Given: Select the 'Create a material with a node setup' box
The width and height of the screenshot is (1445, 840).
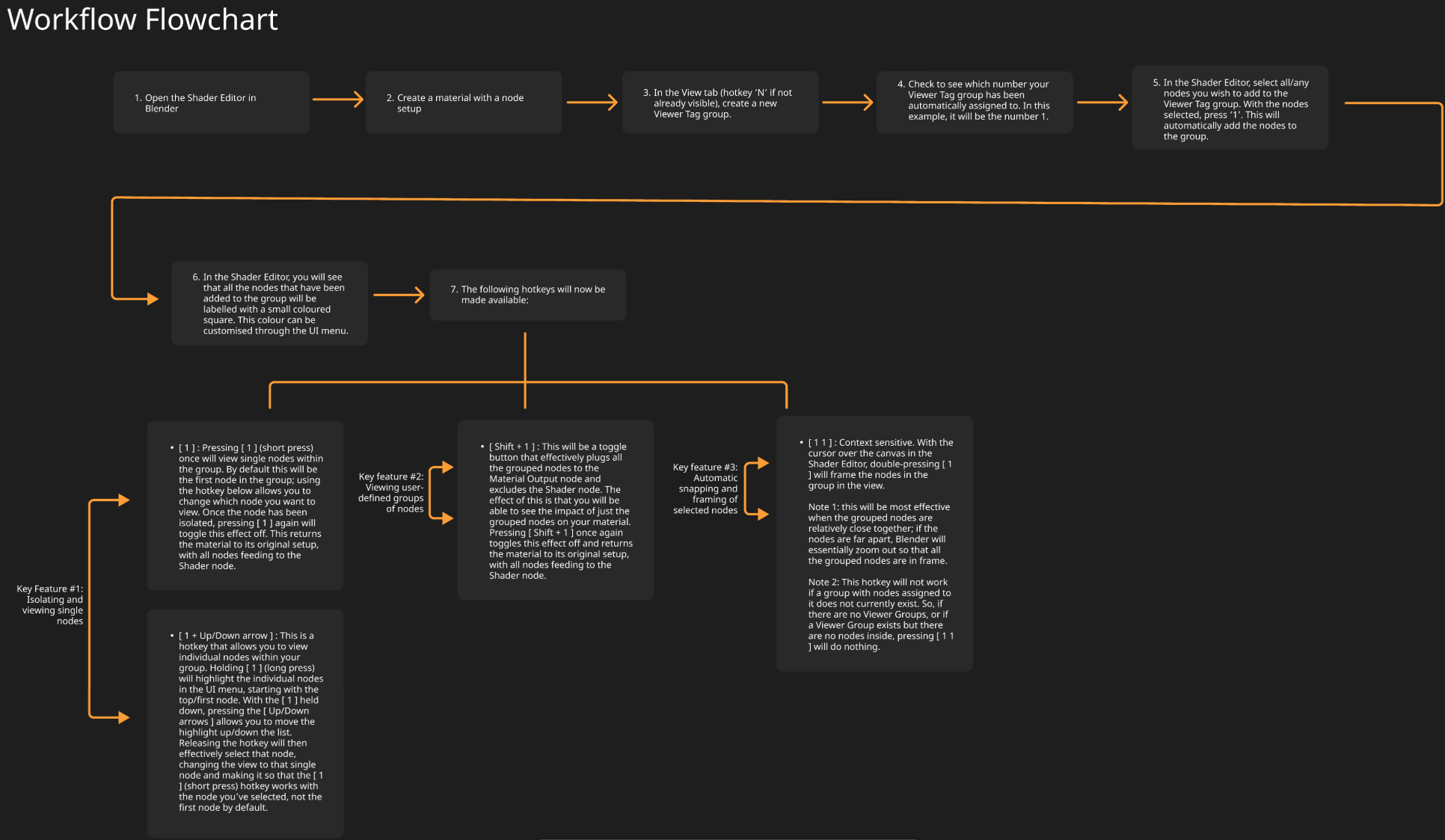Looking at the screenshot, I should [x=464, y=102].
